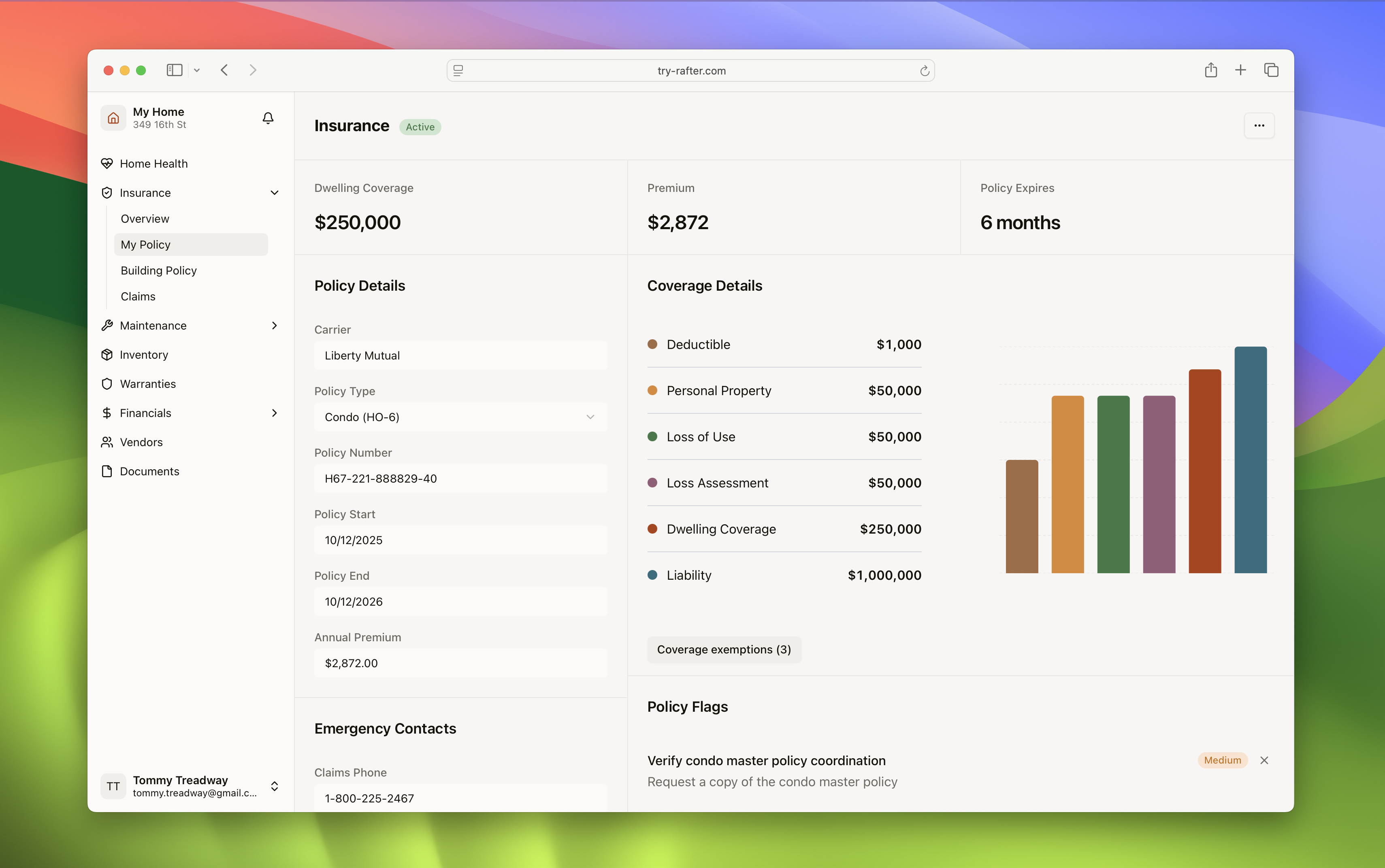Open the three-dots more options button
This screenshot has height=868, width=1385.
click(x=1259, y=126)
